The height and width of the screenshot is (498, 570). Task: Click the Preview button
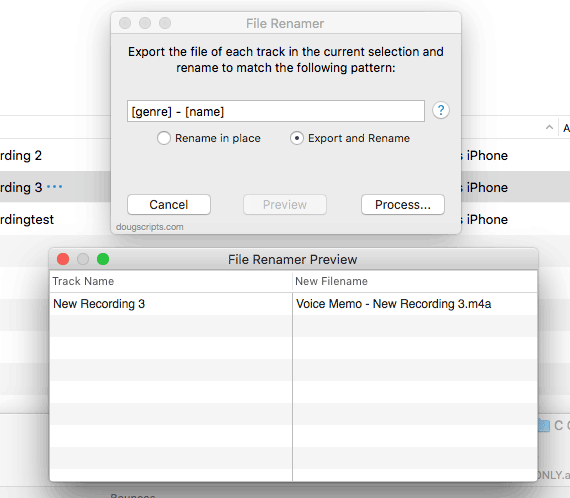(285, 205)
